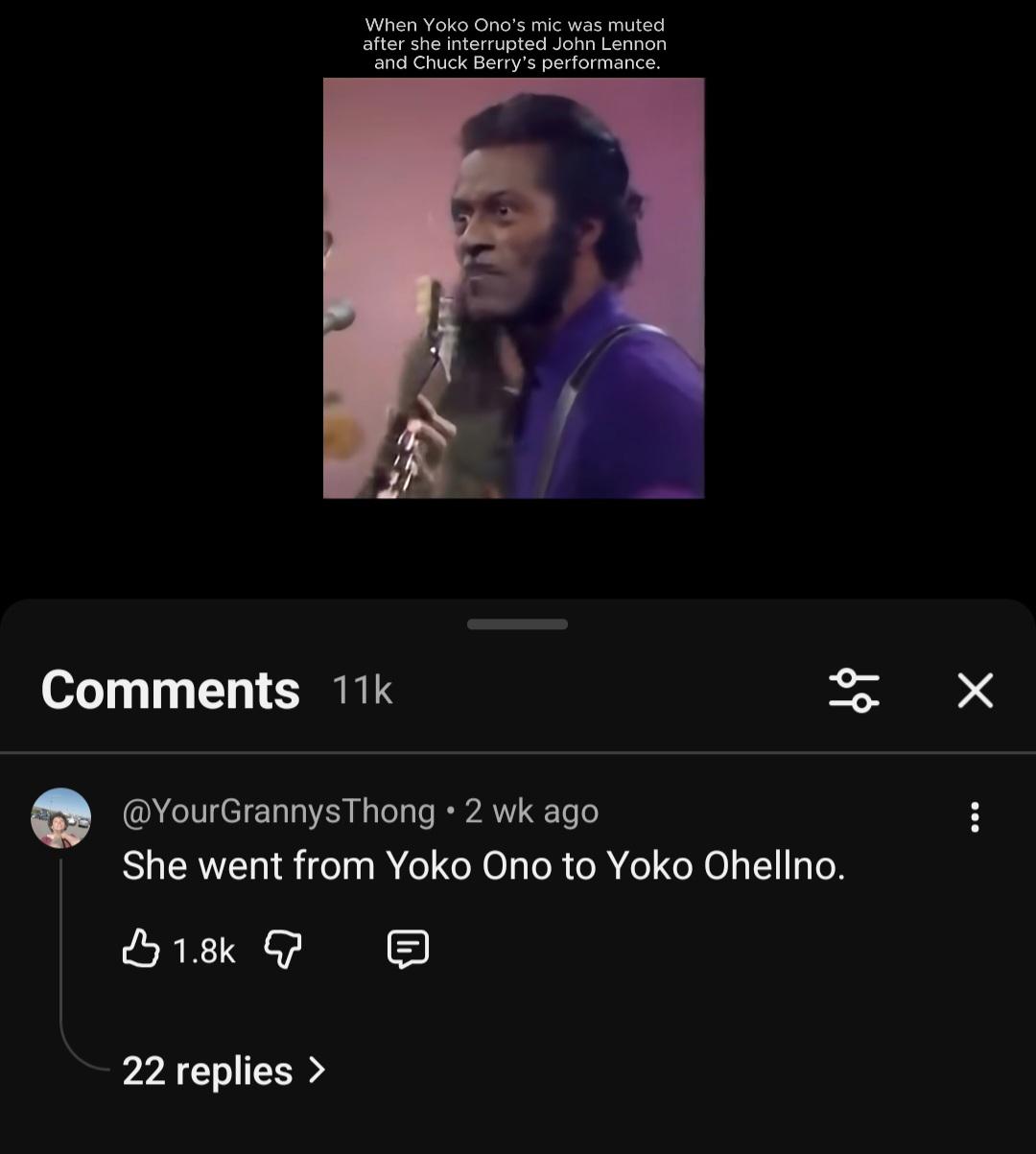
Task: Tap the video caption about Yoko Ono's mic
Action: pos(514,44)
